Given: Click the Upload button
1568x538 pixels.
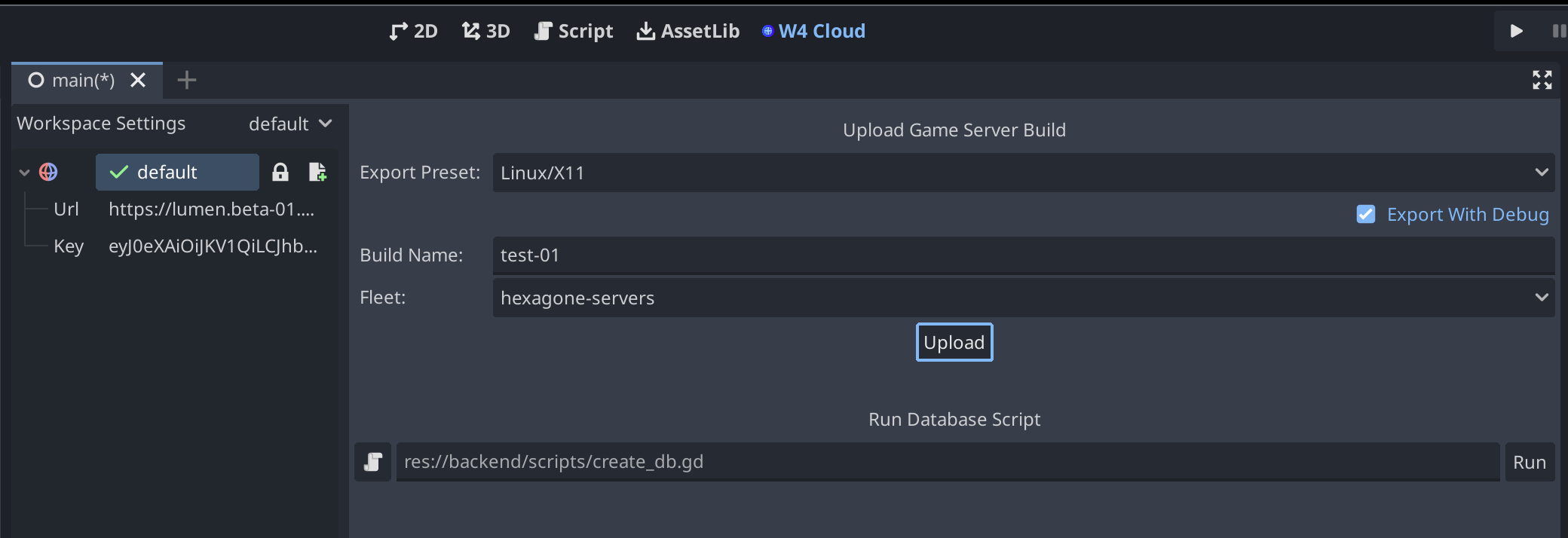Looking at the screenshot, I should pos(954,342).
